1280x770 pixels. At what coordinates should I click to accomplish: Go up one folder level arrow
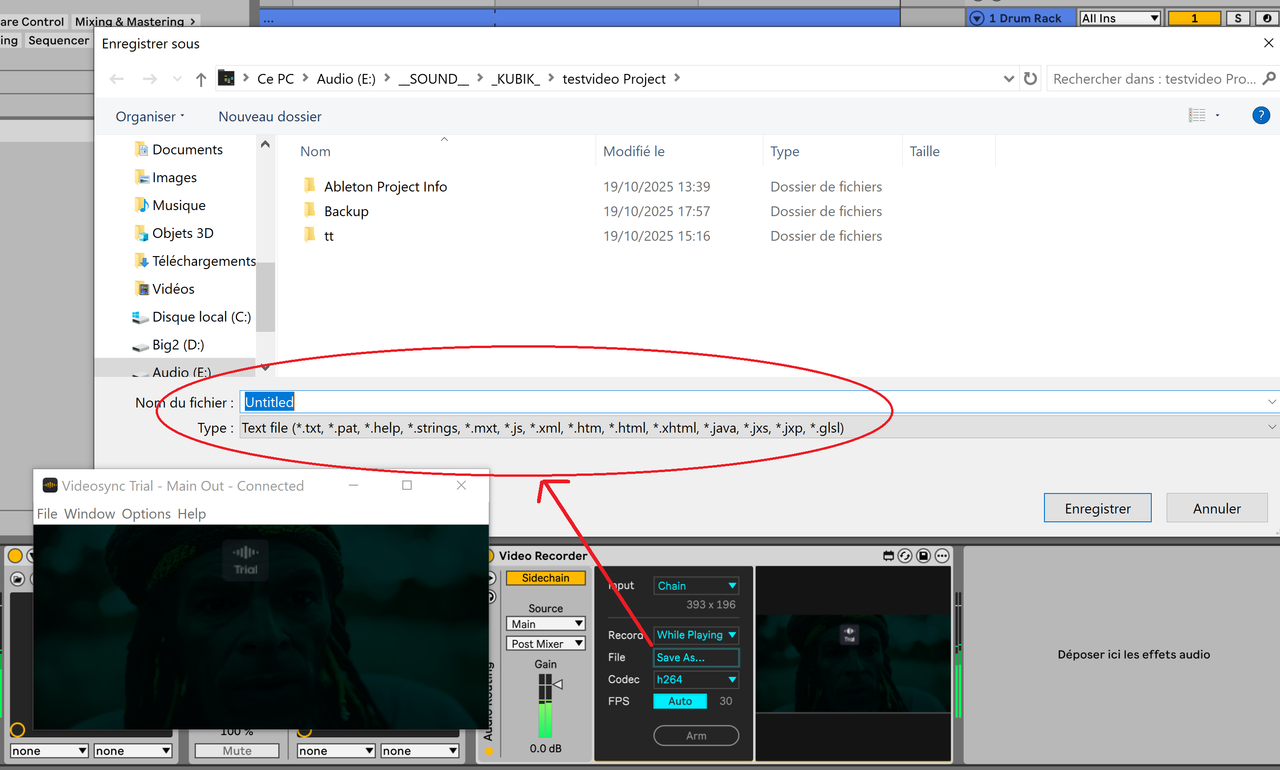[201, 79]
